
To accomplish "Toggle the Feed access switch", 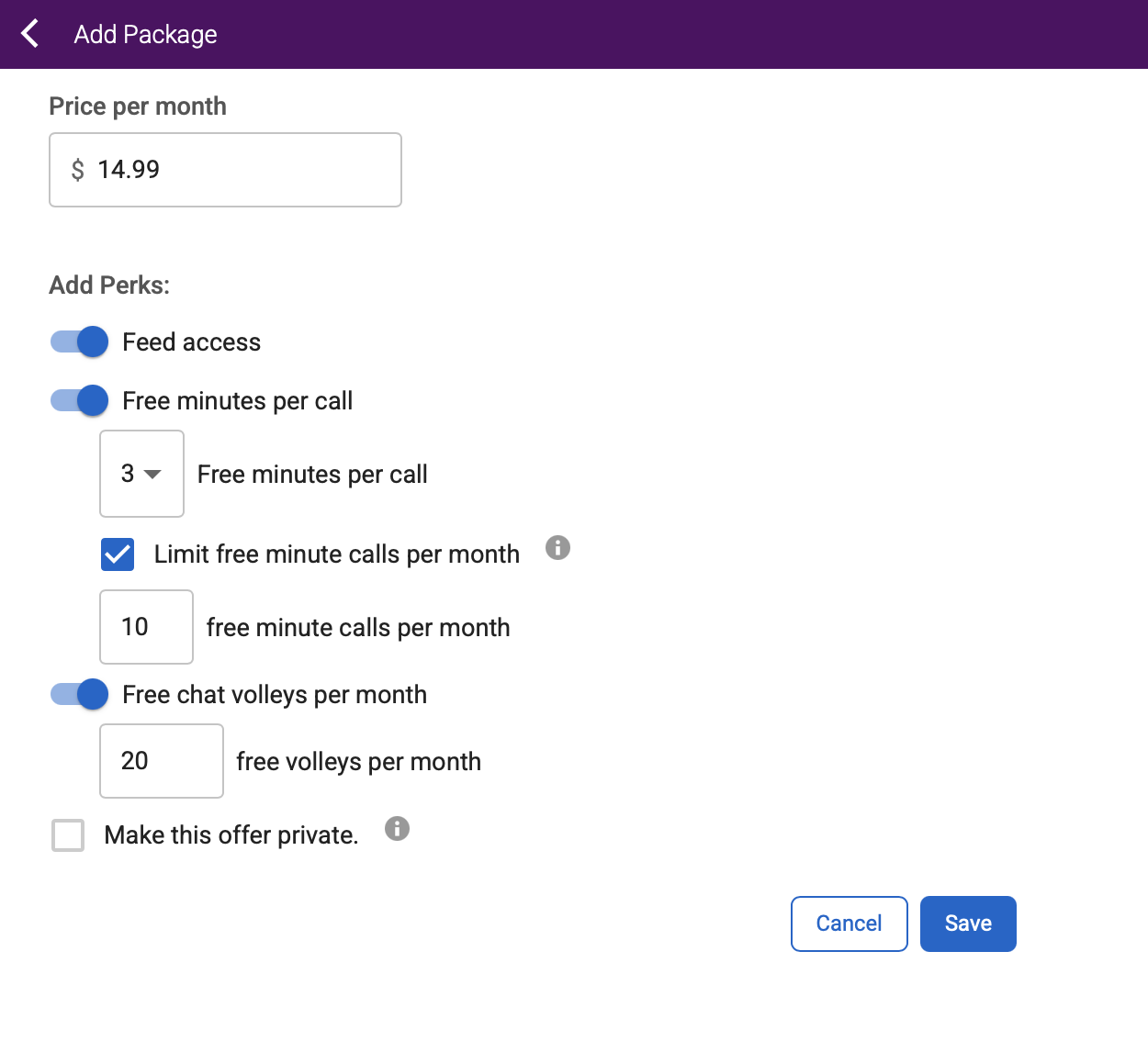I will (x=79, y=342).
